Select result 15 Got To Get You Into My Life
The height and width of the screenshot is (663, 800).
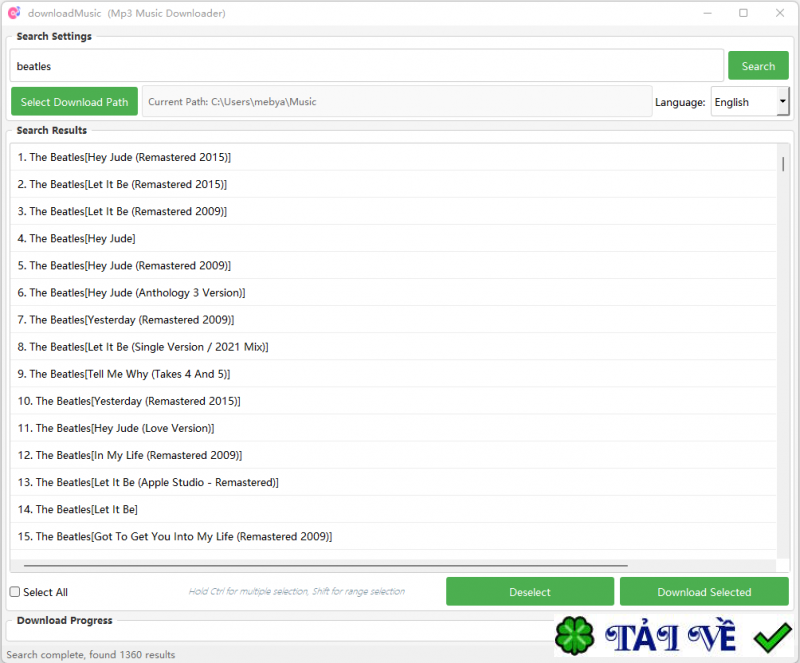click(393, 536)
